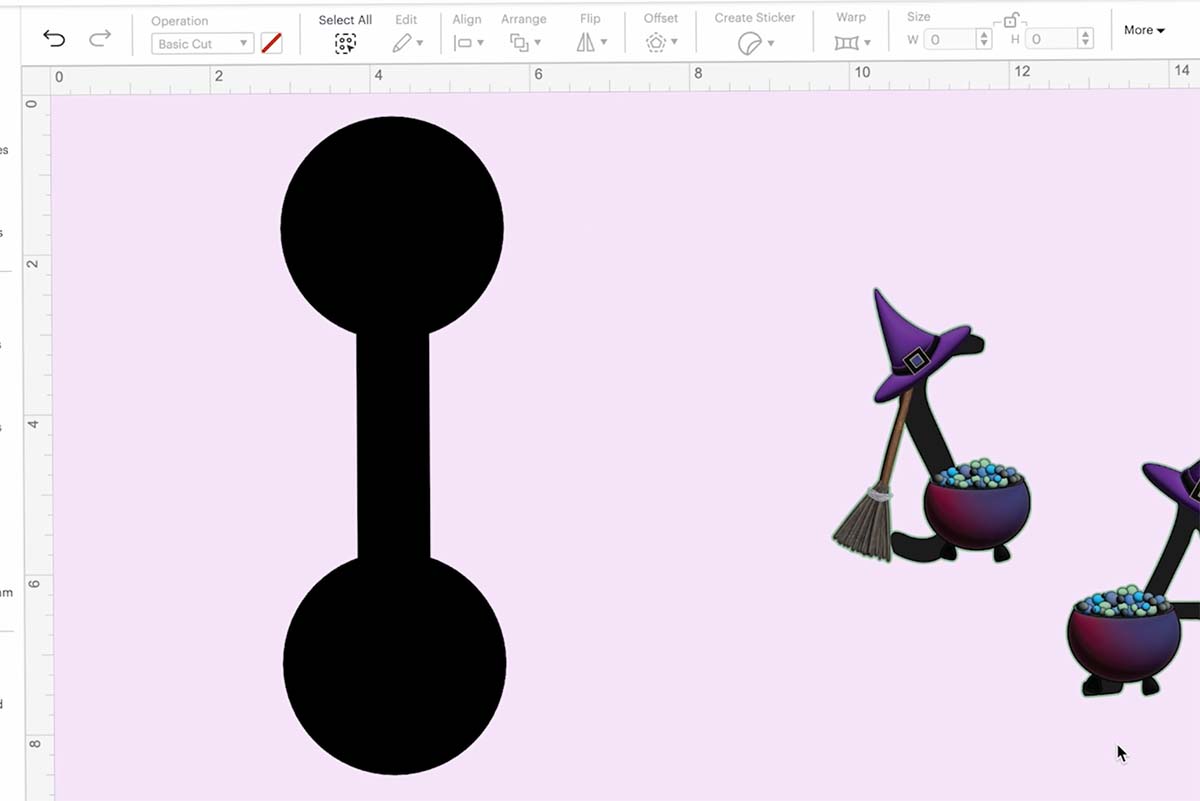Image resolution: width=1200 pixels, height=801 pixels.
Task: Click the Redo arrow icon
Action: coord(100,39)
